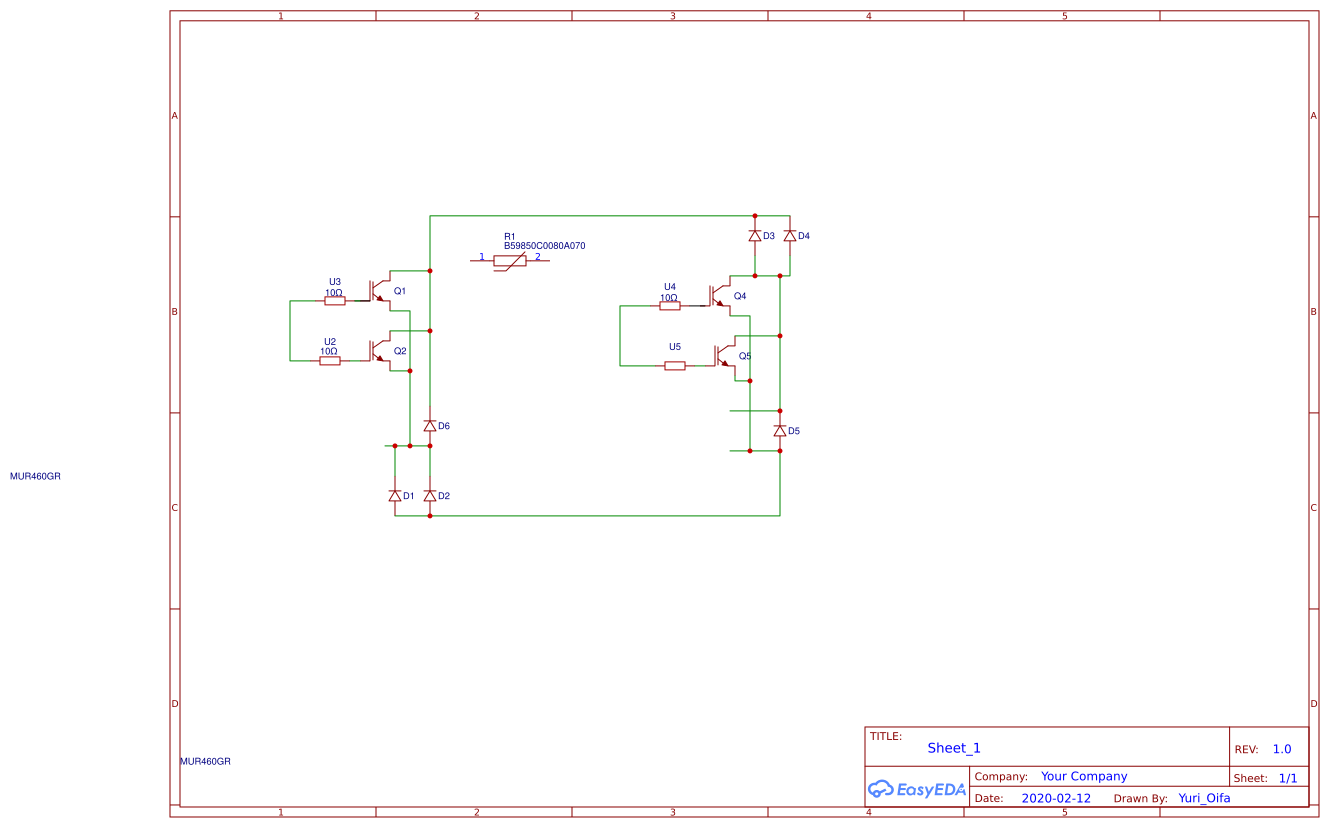Select diode D6 symbol

(429, 425)
